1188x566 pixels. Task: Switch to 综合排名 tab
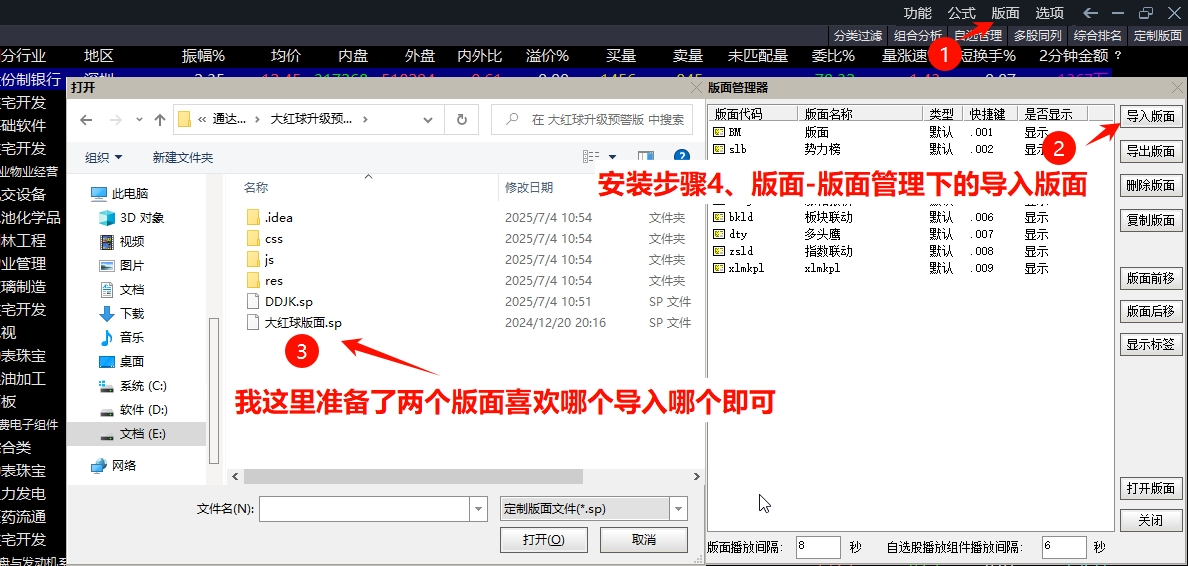[1098, 35]
